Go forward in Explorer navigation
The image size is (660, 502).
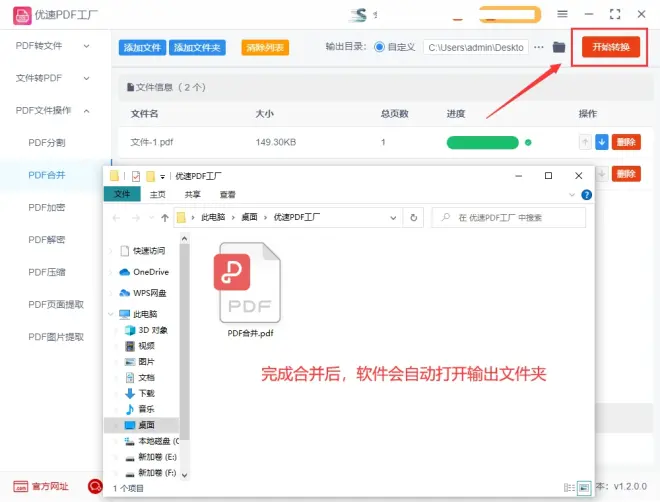tap(136, 218)
